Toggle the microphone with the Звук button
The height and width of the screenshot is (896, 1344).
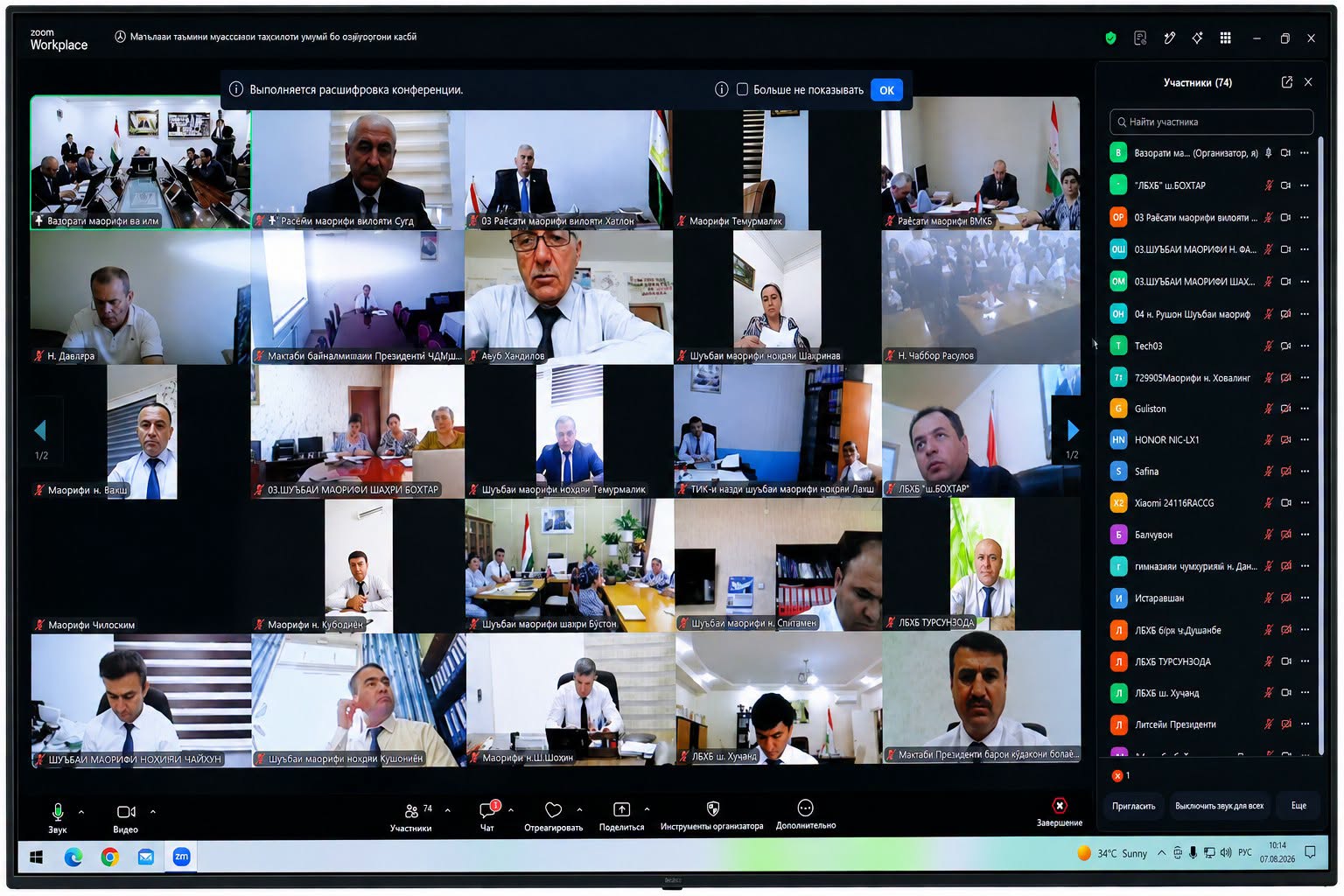point(58,817)
